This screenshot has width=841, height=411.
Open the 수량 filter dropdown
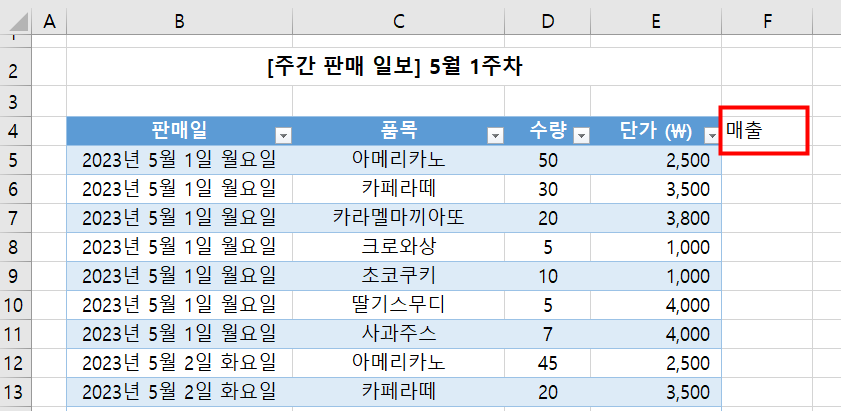click(581, 136)
